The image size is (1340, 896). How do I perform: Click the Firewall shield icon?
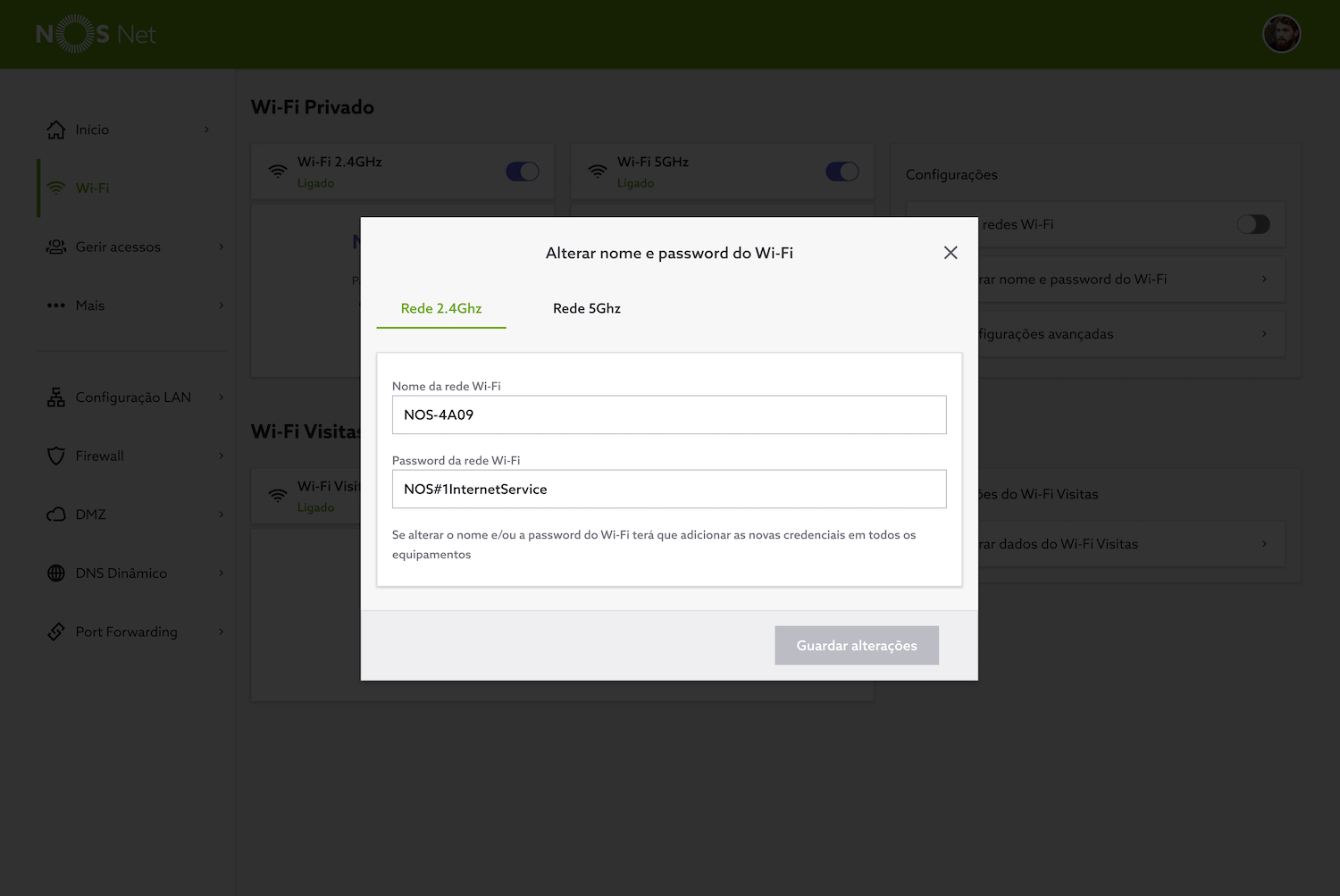pyautogui.click(x=56, y=456)
